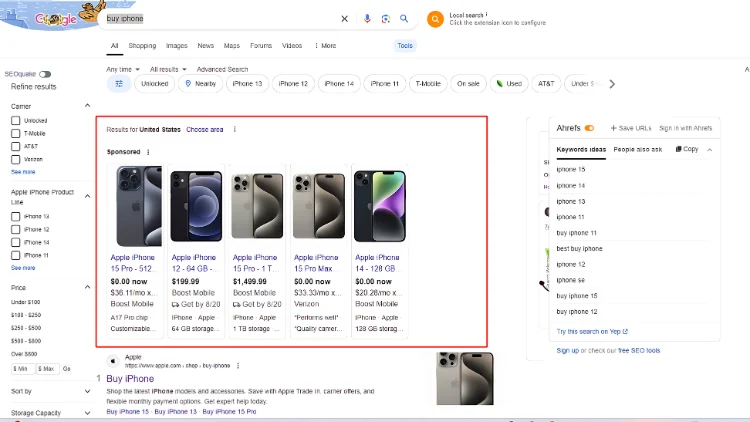This screenshot has height=422, width=750.
Task: Open the People also ask tab in Ahrefs
Action: tap(638, 149)
